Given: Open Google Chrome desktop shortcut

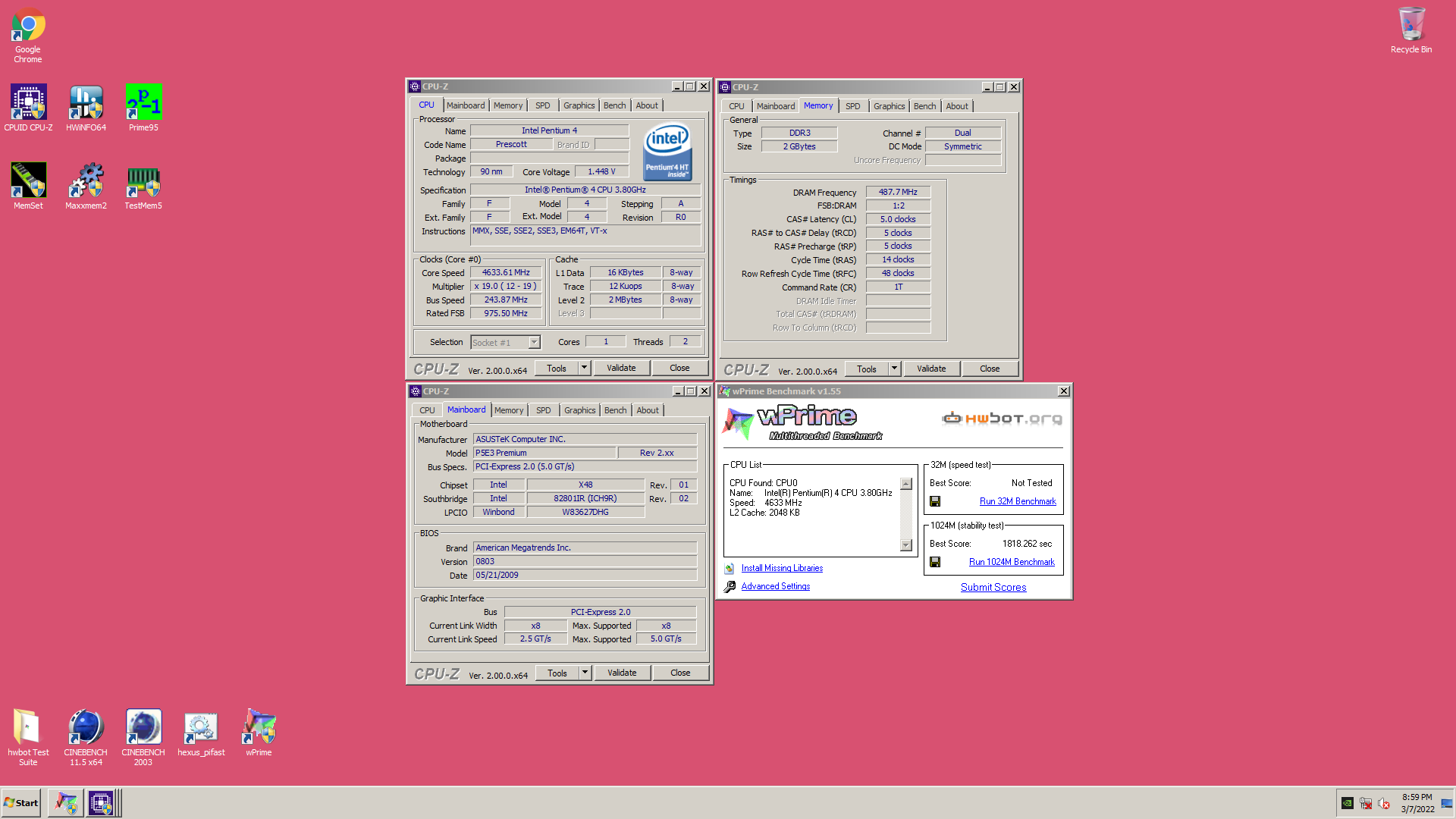Looking at the screenshot, I should 28,36.
